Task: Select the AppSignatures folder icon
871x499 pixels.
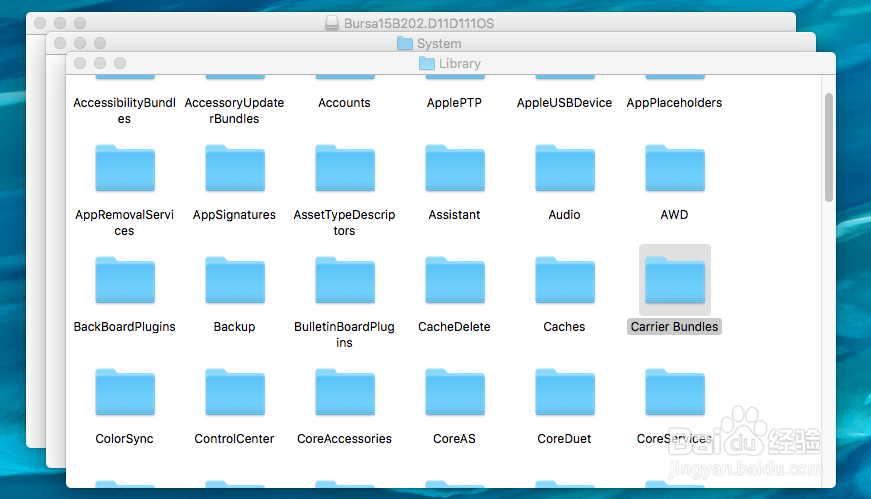Action: (x=235, y=168)
